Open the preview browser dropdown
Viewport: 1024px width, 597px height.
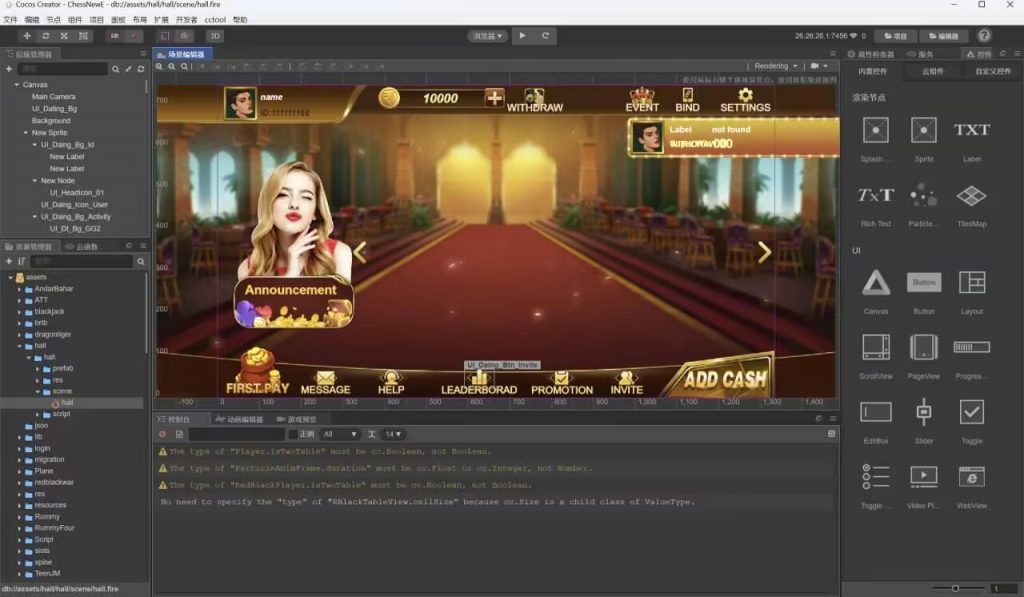(487, 36)
